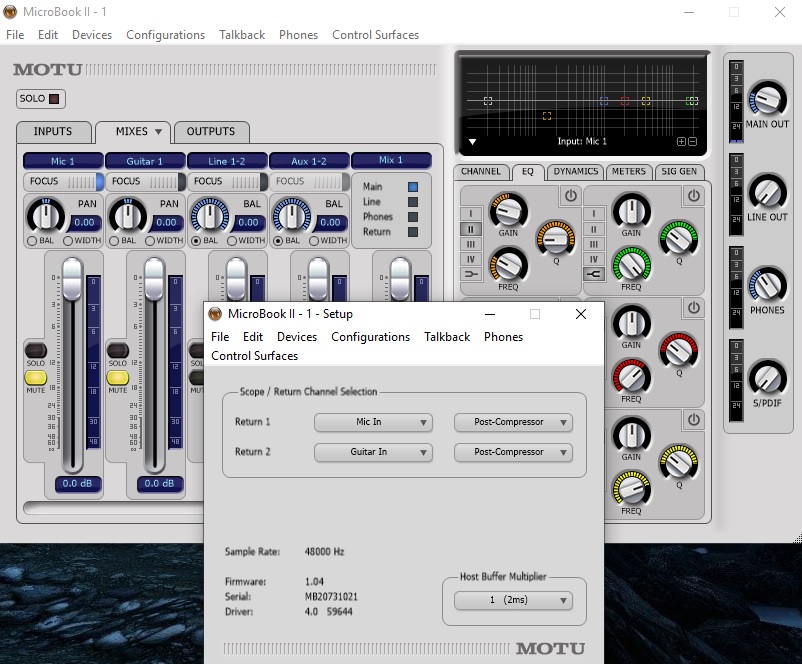Mute the Mic 1 channel
This screenshot has width=802, height=664.
pos(36,378)
